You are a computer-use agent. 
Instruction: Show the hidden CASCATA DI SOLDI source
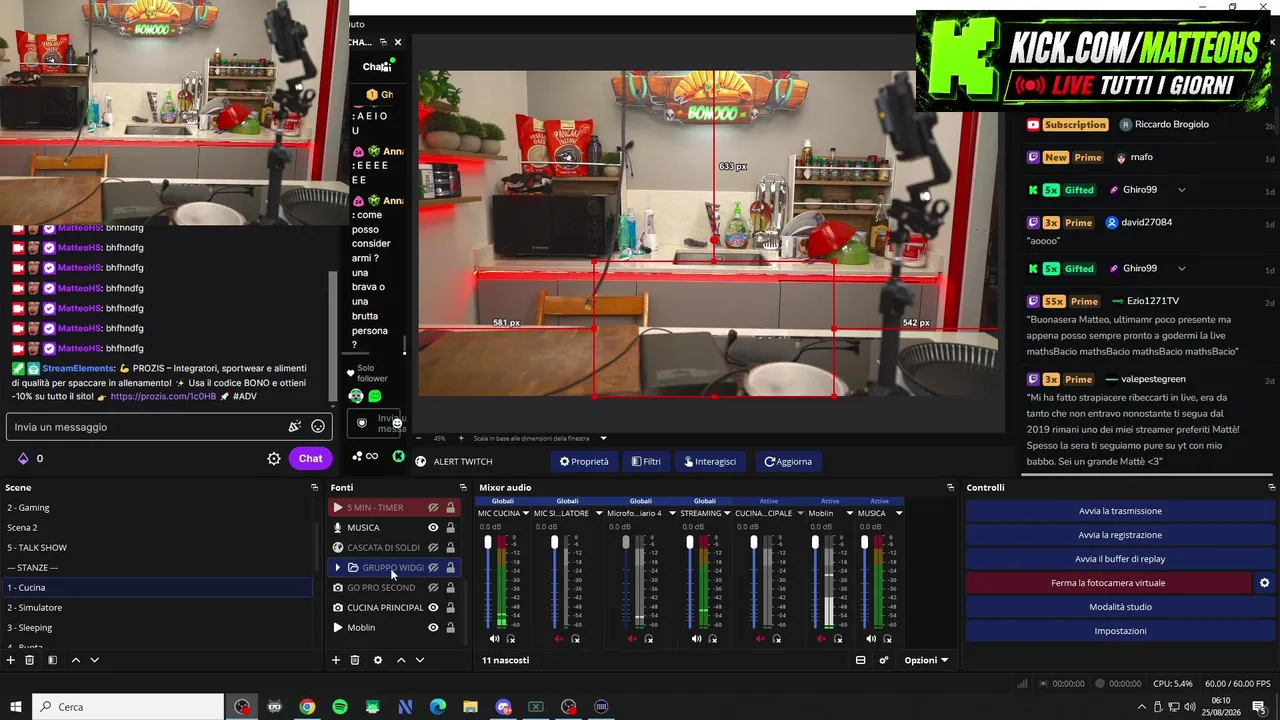433,547
